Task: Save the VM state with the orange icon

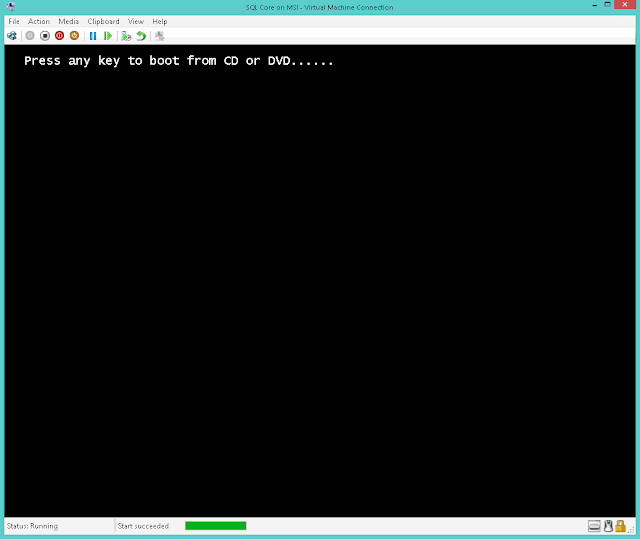Action: coord(74,36)
